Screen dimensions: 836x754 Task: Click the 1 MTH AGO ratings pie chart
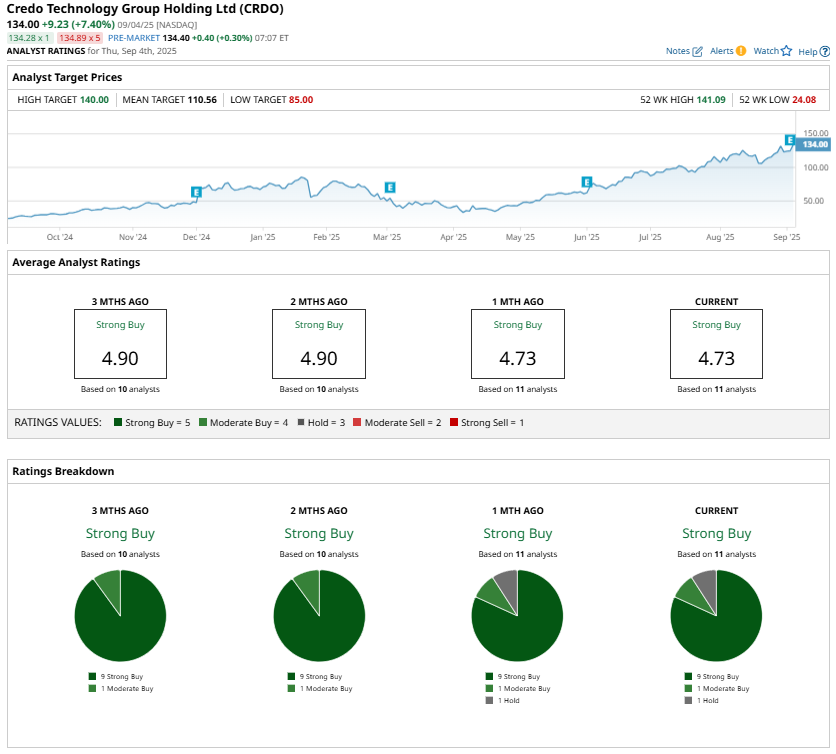[x=518, y=616]
